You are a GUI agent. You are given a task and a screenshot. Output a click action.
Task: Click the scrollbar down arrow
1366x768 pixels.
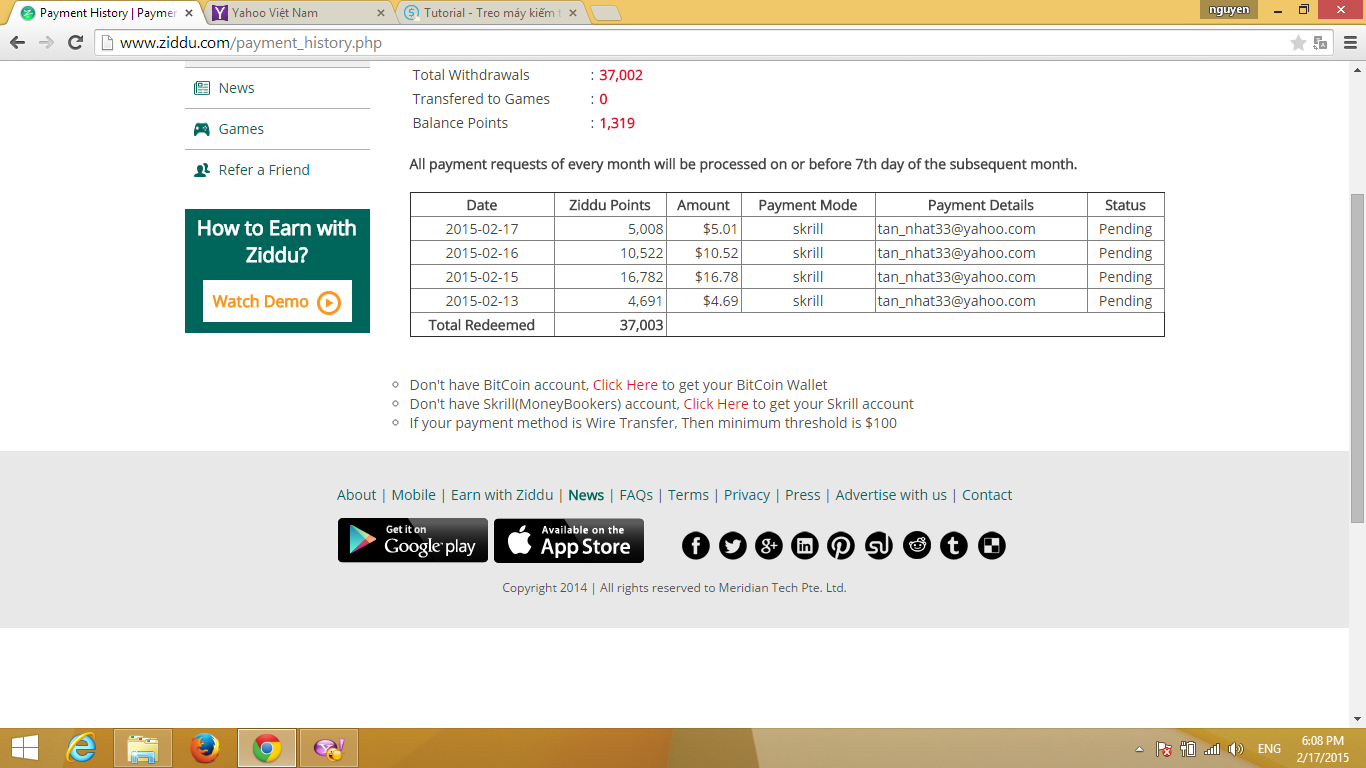1357,718
